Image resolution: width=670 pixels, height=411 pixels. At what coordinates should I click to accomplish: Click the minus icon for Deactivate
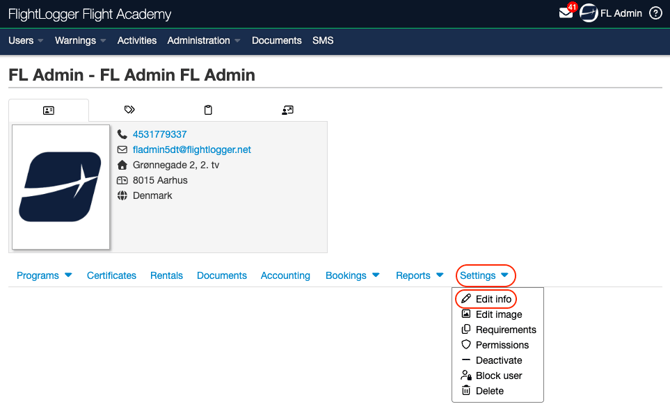tap(466, 360)
